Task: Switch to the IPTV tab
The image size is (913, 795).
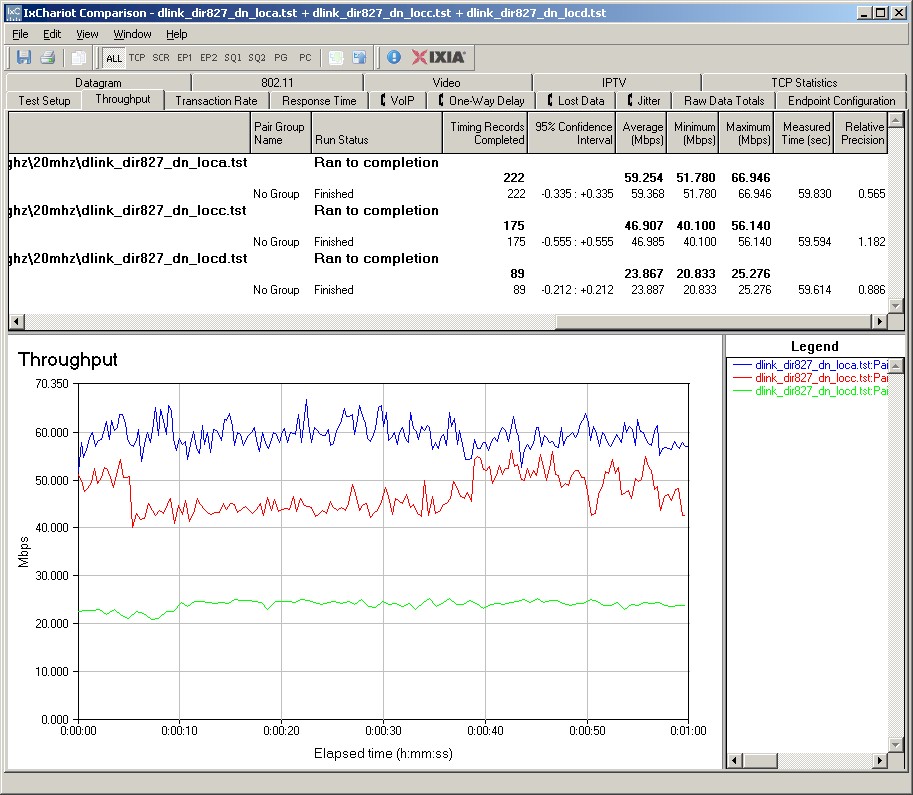Action: [x=614, y=83]
